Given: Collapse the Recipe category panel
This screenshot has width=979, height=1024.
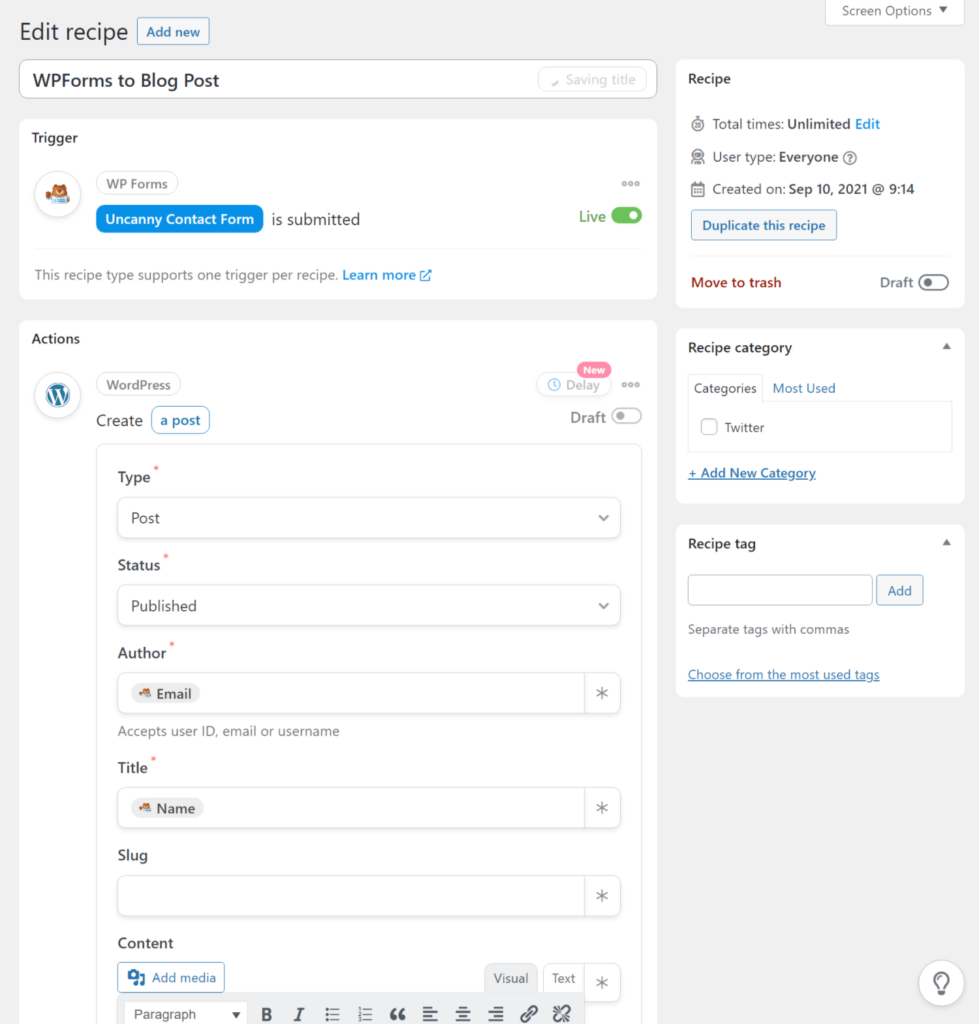Looking at the screenshot, I should 946,347.
